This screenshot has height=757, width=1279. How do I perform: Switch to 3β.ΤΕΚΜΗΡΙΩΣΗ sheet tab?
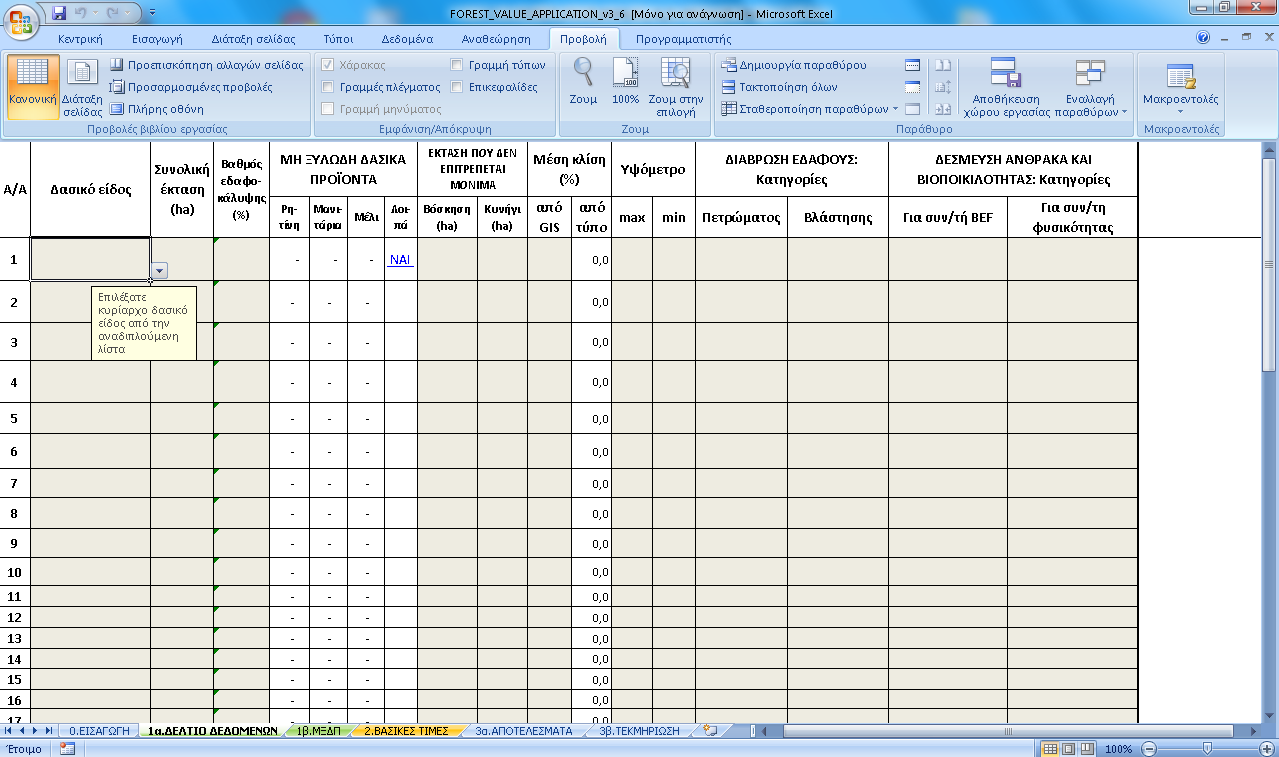(x=639, y=731)
